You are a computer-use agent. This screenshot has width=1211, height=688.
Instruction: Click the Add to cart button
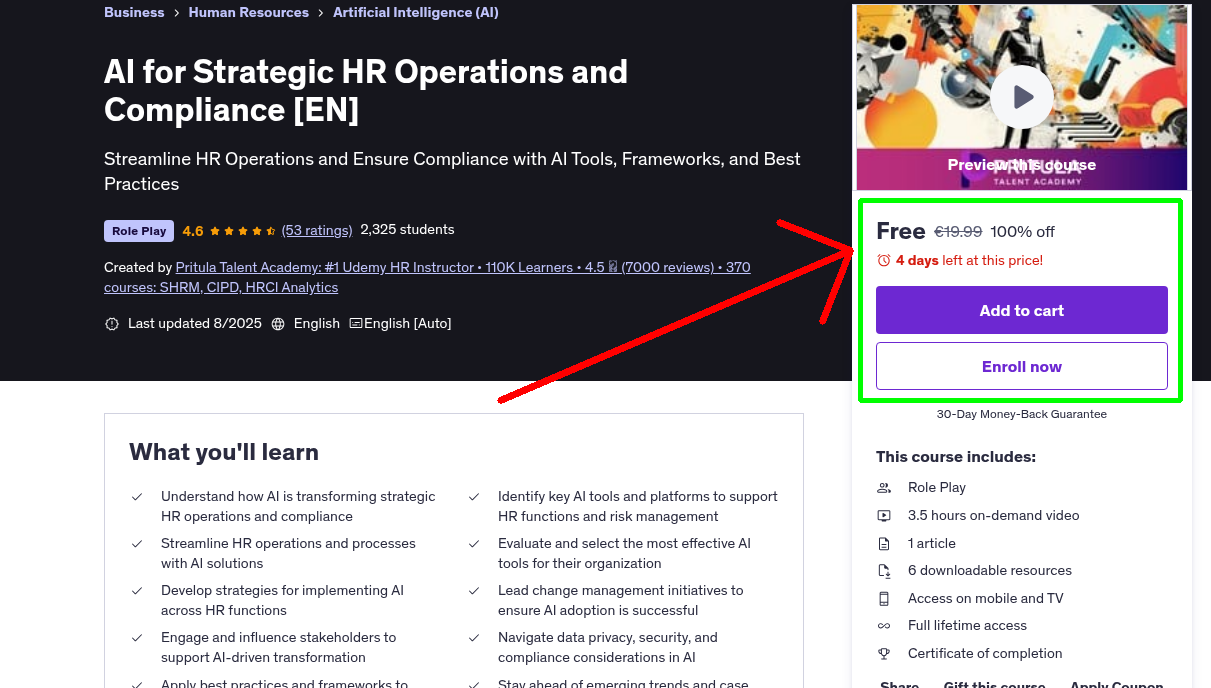coord(1022,310)
